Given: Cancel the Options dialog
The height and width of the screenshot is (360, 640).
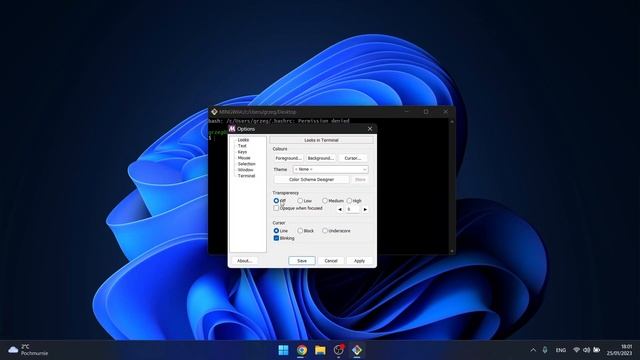Looking at the screenshot, I should tap(331, 261).
